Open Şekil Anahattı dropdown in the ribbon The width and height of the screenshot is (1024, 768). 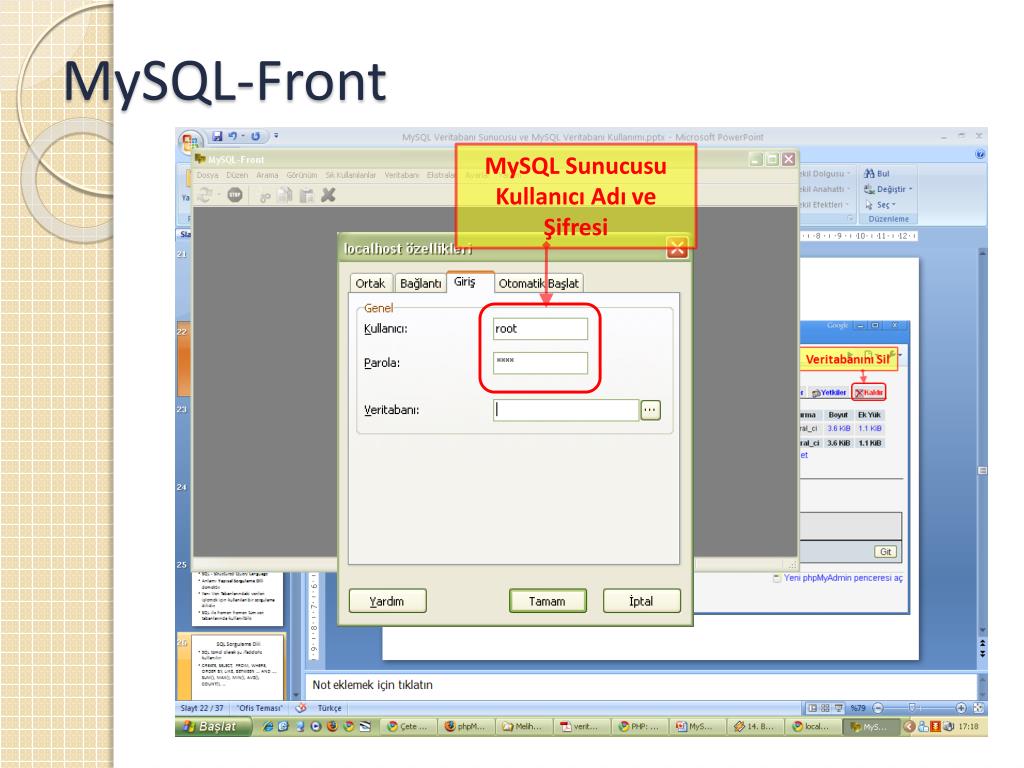[x=825, y=189]
